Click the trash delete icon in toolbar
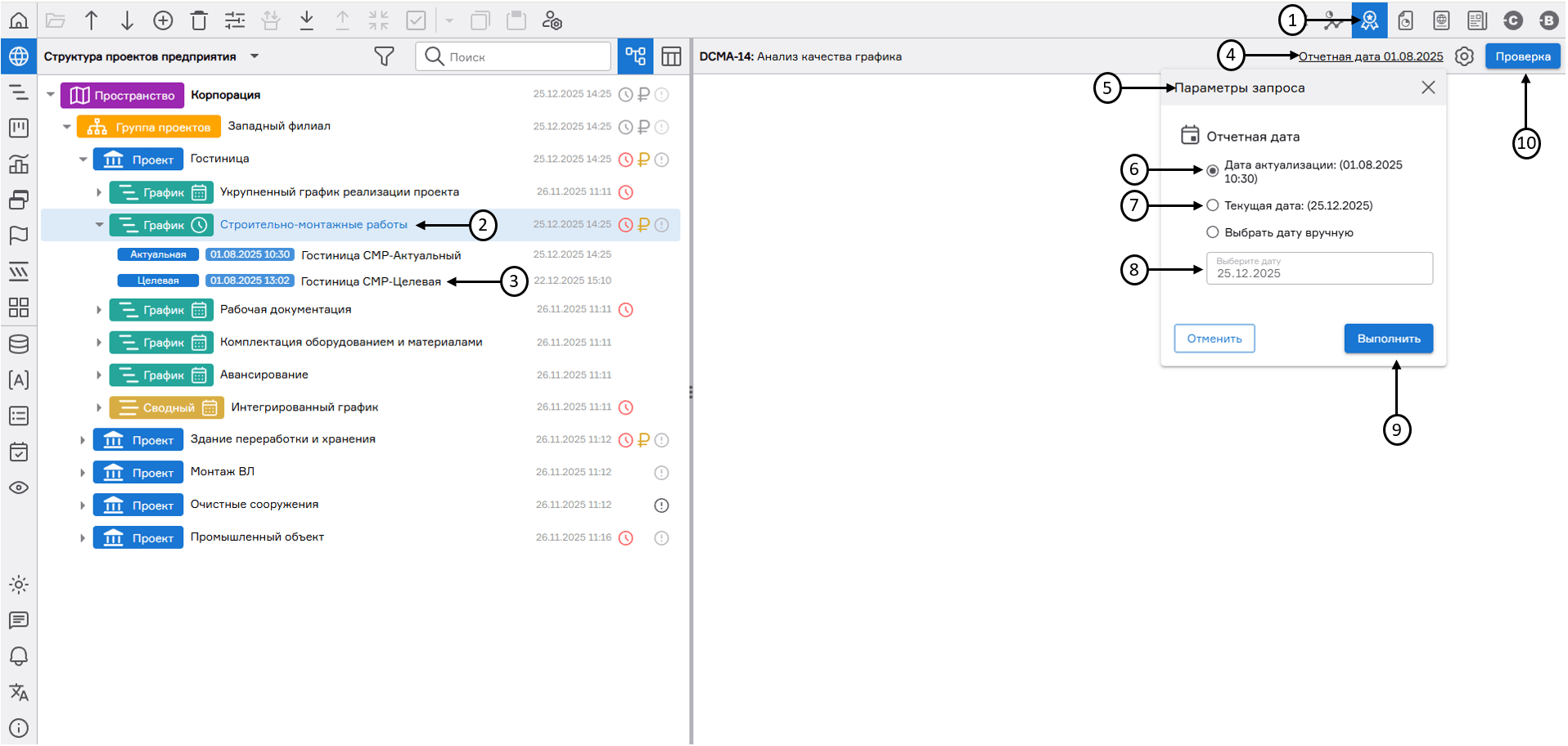Viewport: 1568px width, 746px height. [199, 20]
